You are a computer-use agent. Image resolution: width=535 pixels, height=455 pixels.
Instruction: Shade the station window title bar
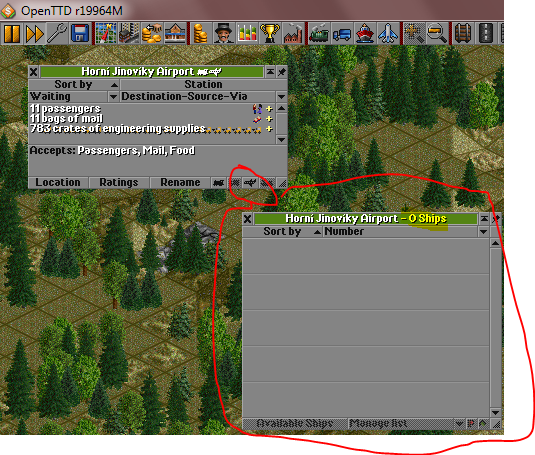[x=270, y=72]
